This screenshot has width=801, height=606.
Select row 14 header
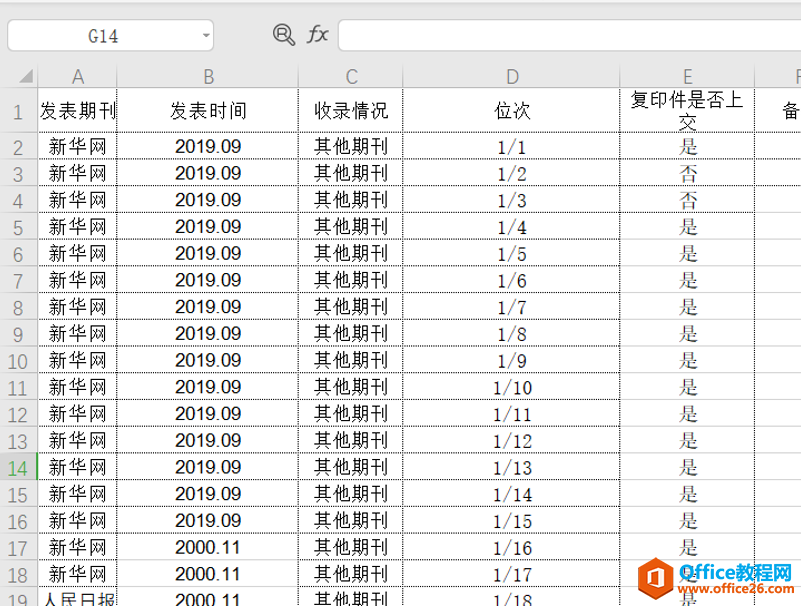tap(18, 468)
